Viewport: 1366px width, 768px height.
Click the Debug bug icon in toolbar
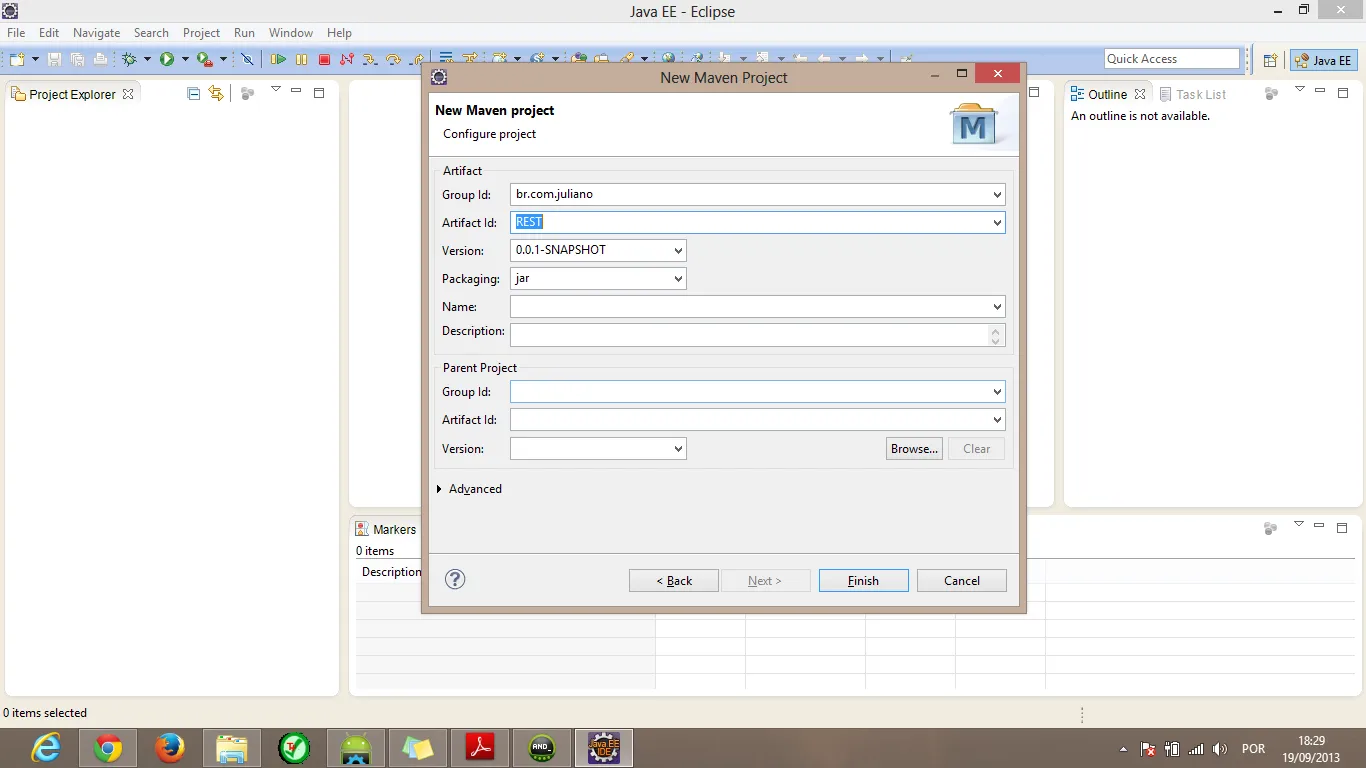point(129,60)
